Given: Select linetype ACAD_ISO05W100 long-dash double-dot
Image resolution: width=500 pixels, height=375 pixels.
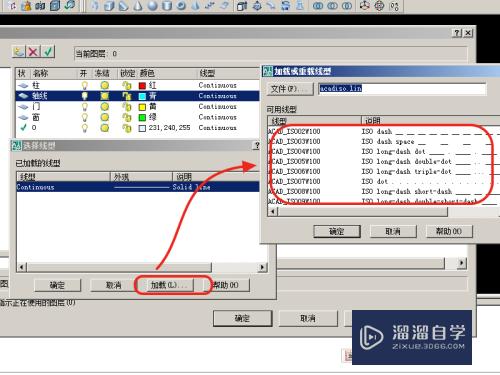Looking at the screenshot, I should pyautogui.click(x=383, y=161).
